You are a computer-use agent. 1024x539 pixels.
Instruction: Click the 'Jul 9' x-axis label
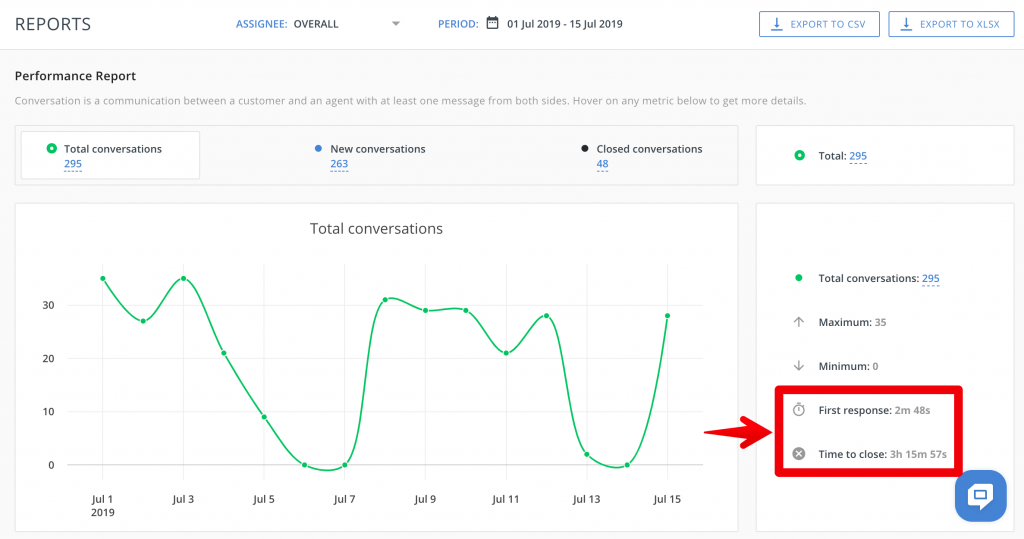click(x=425, y=499)
